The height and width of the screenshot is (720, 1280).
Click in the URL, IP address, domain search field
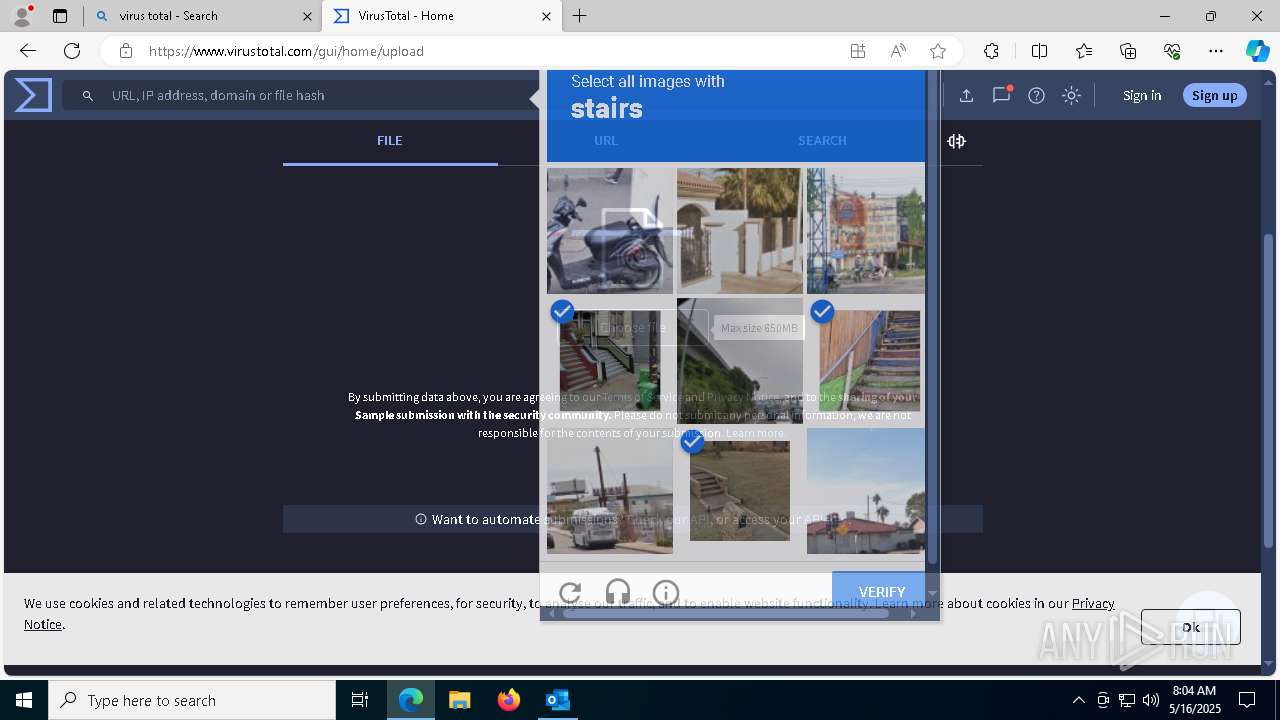(300, 96)
